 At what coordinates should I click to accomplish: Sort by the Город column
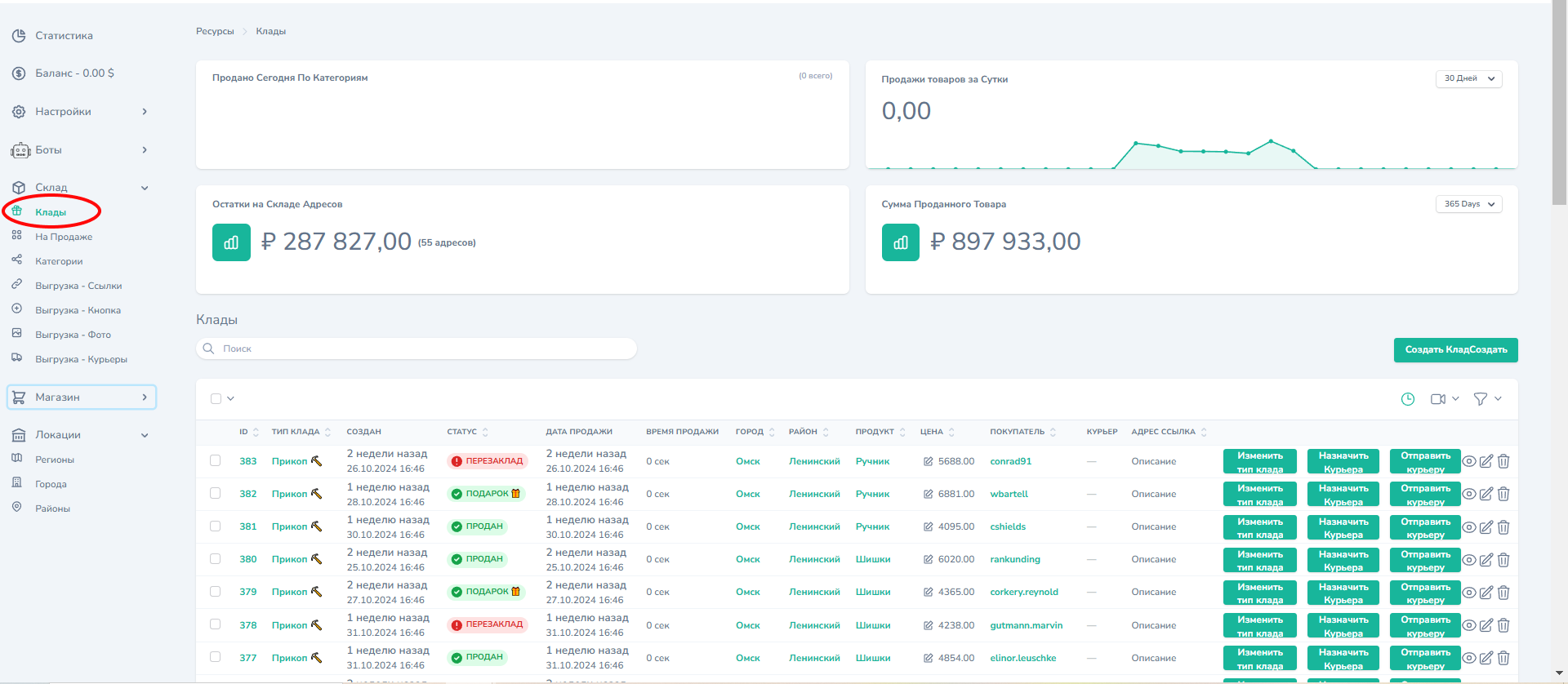tap(755, 432)
